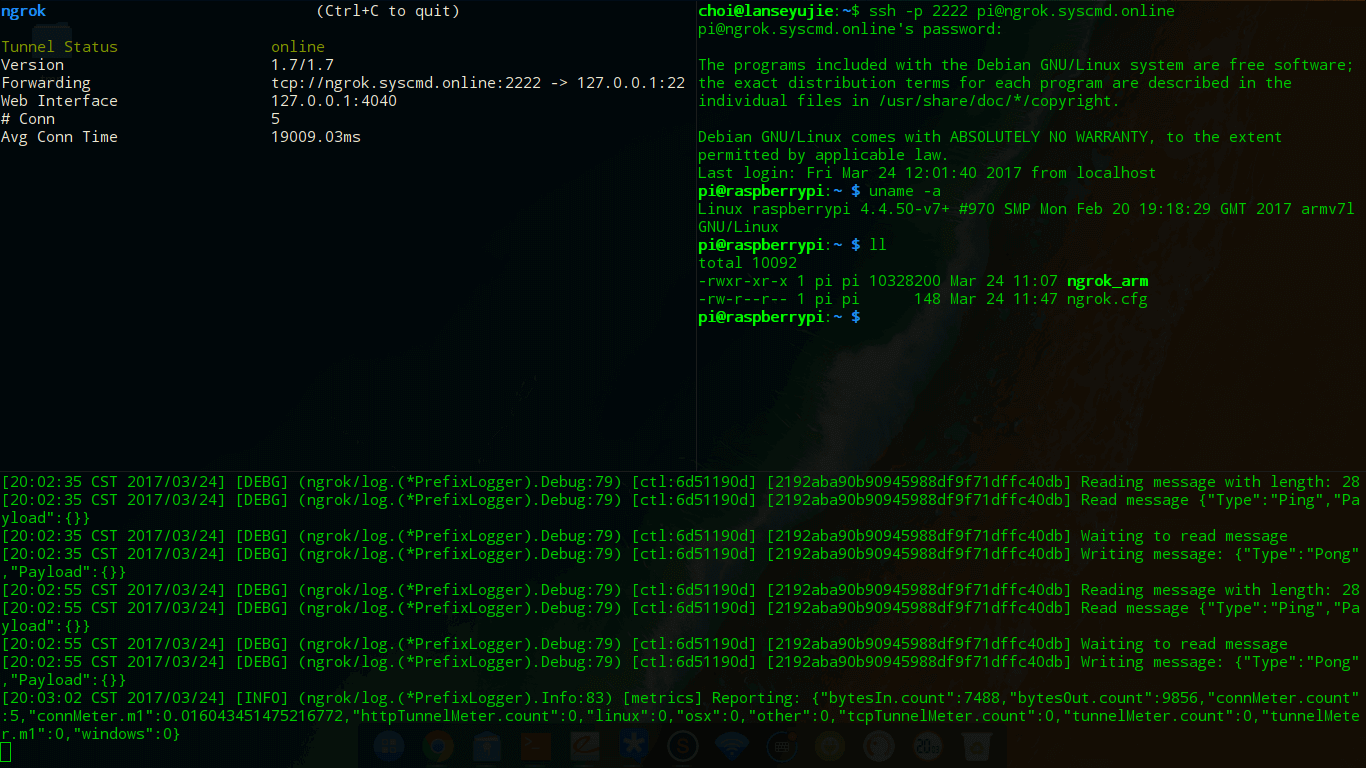Click the '-rwxr-xr-x' permissions string
Viewport: 1366px width, 768px height.
[743, 281]
